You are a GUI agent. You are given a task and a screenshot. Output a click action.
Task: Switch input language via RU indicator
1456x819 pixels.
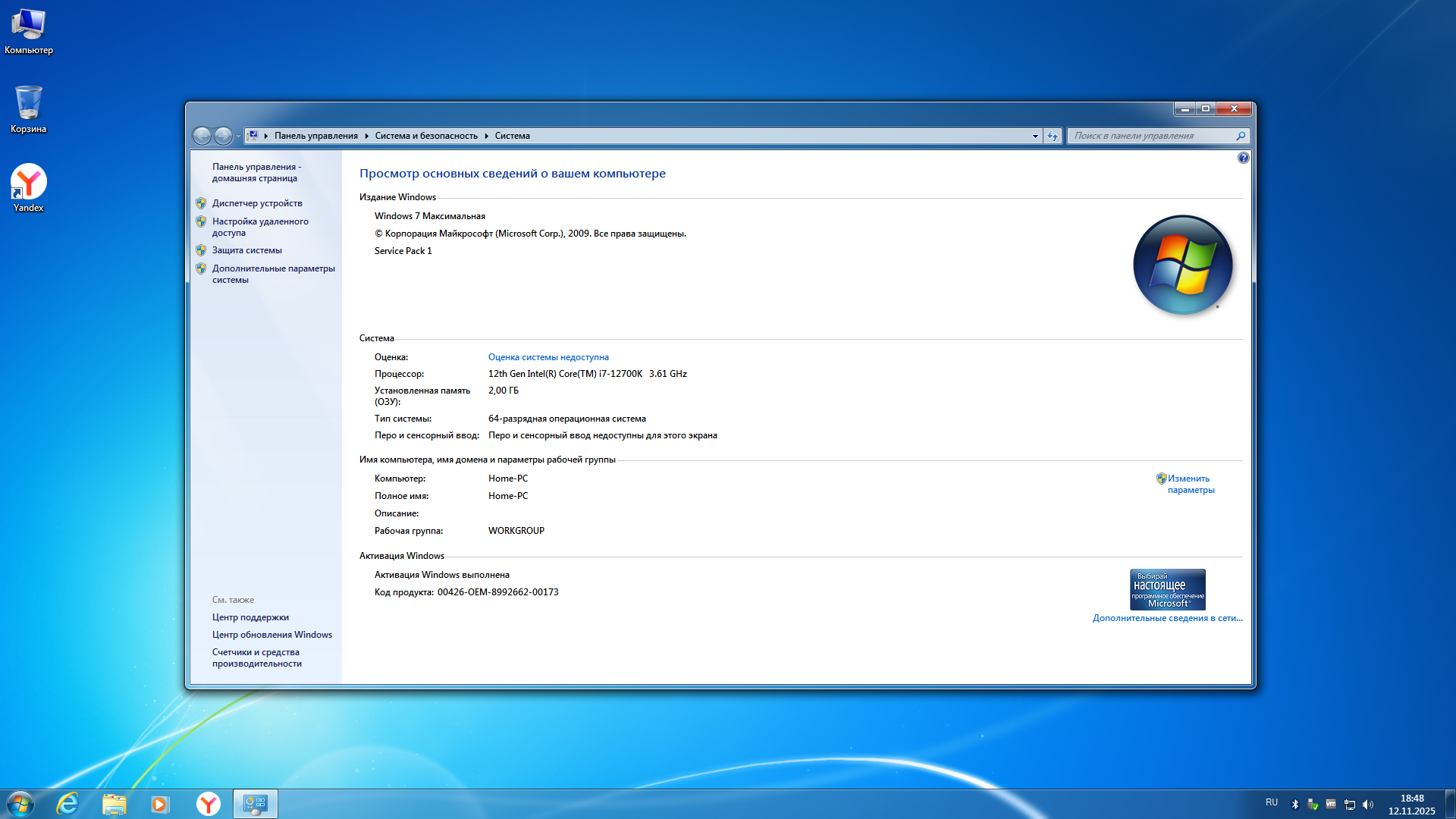[1272, 802]
